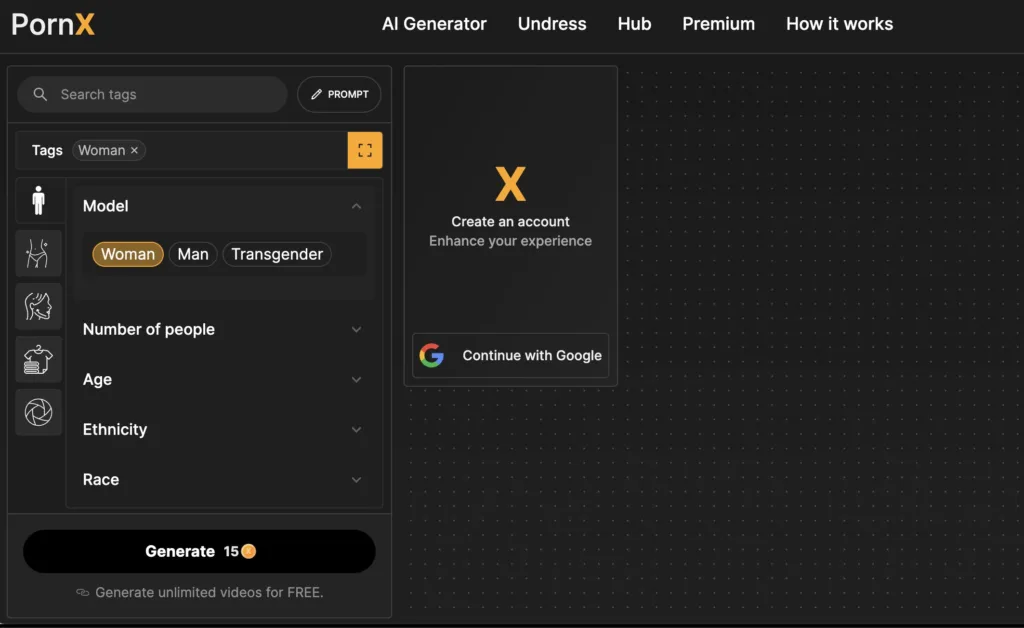Screen dimensions: 1024x628
Task: Click the link icon beside free videos text
Action: (82, 592)
